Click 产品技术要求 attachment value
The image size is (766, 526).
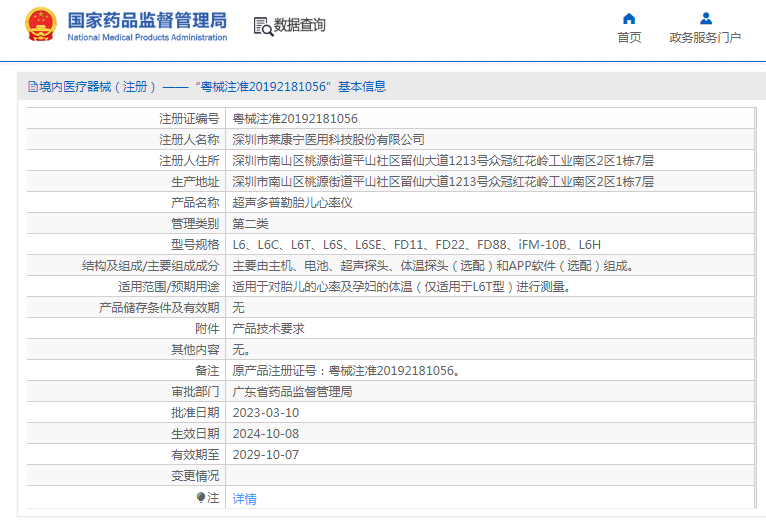coord(268,329)
